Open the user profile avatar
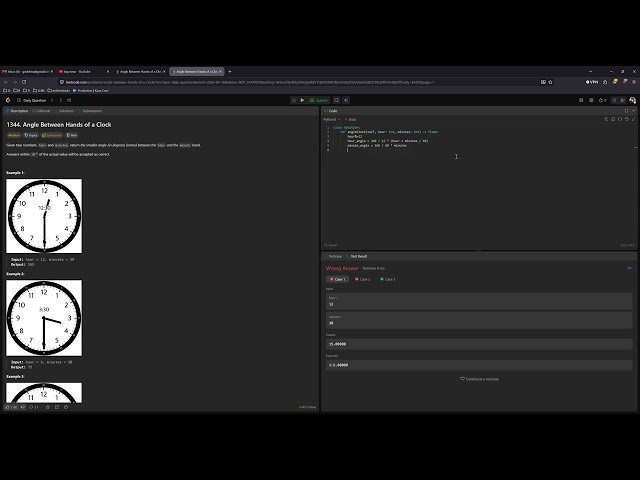The image size is (640, 480). (632, 100)
